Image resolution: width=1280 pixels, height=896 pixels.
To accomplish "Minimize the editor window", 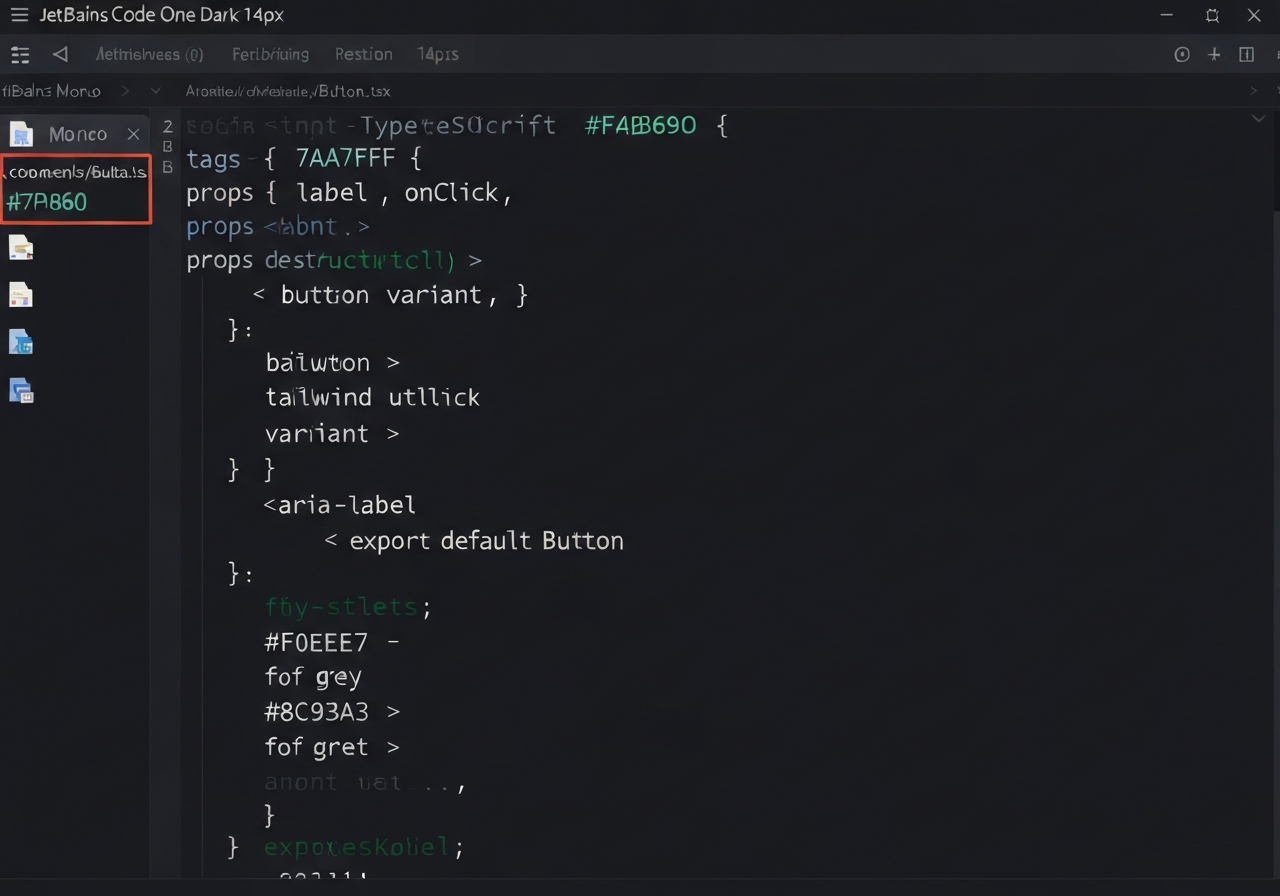I will [x=1166, y=15].
